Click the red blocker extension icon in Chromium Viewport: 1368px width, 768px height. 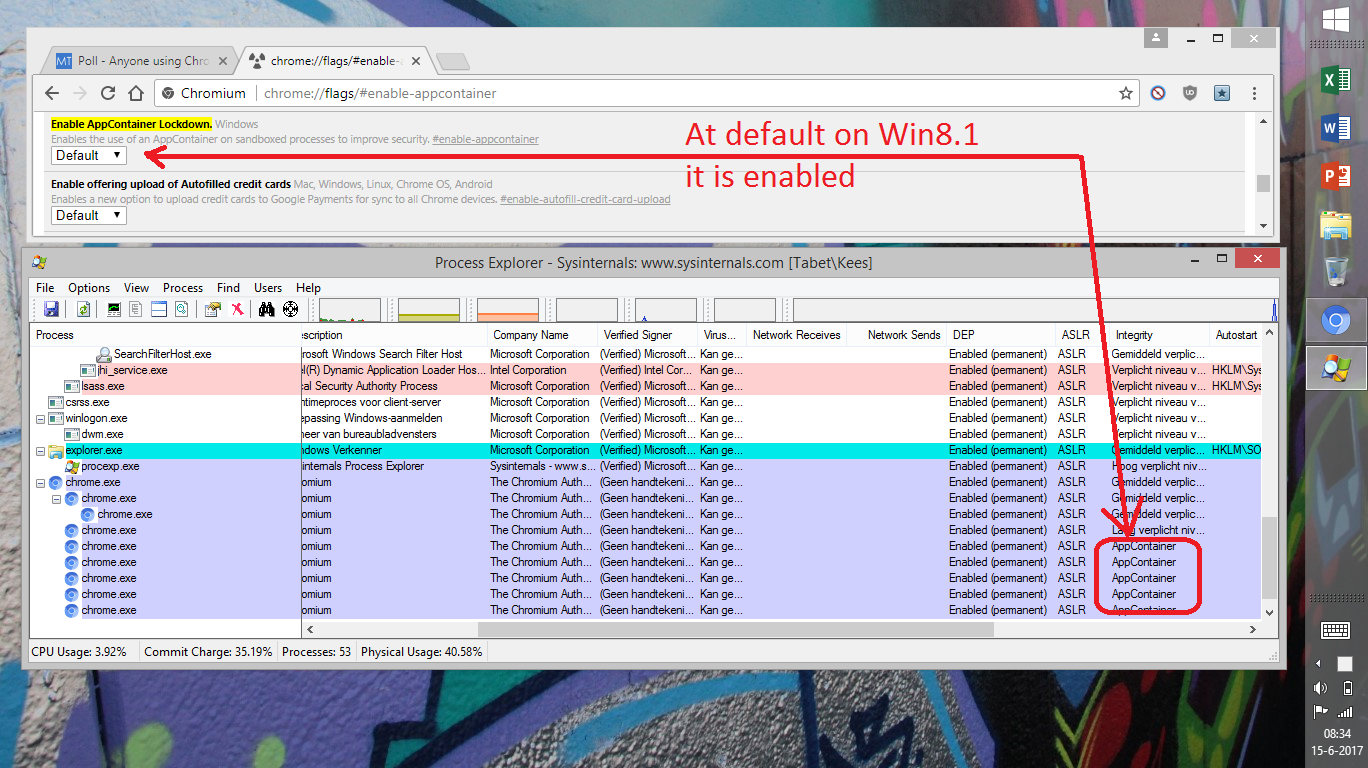click(1158, 93)
